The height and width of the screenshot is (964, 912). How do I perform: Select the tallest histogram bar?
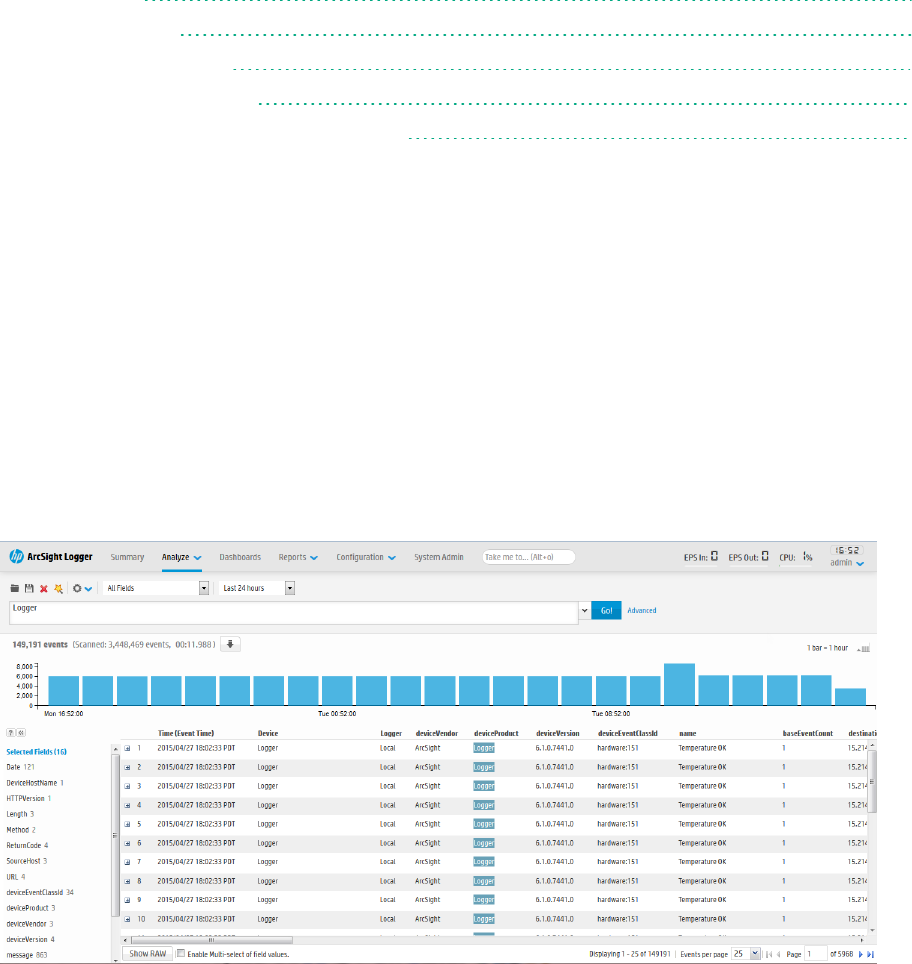coord(680,684)
